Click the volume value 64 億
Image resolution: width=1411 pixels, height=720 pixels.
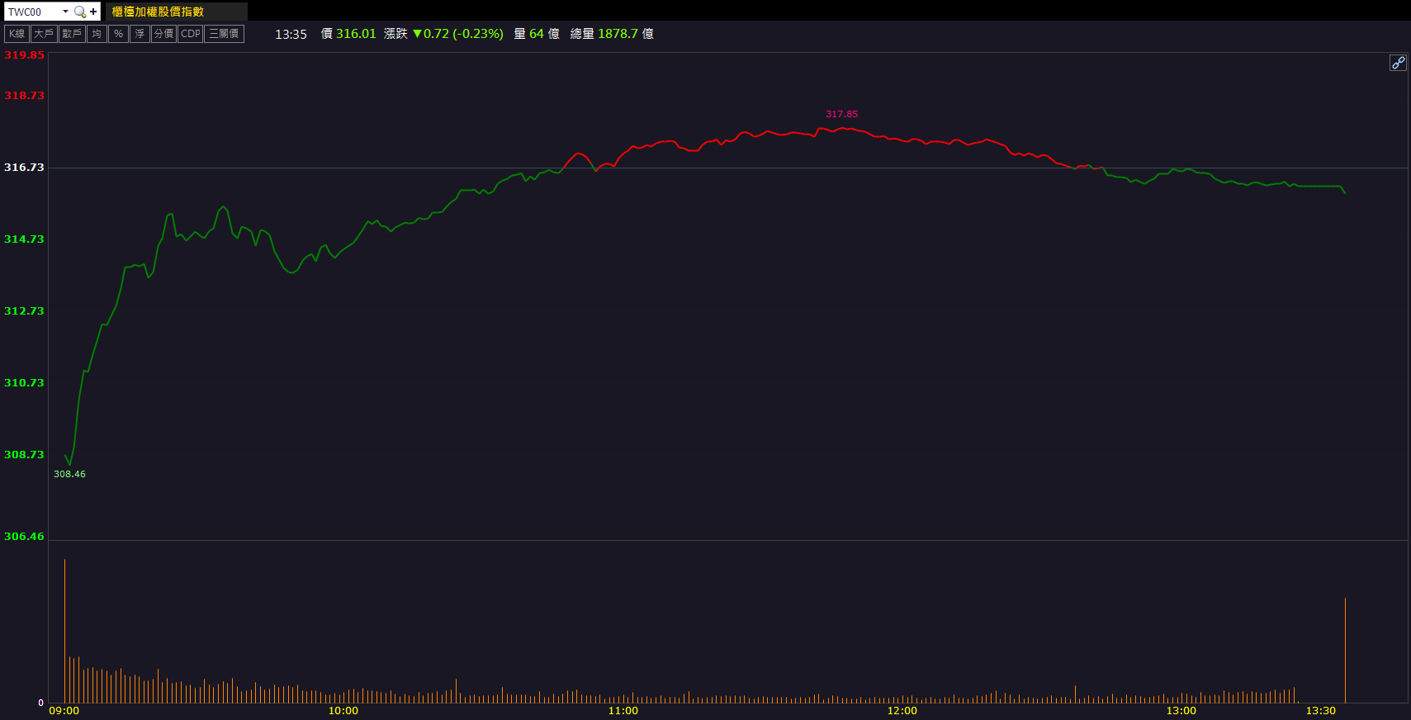(545, 34)
